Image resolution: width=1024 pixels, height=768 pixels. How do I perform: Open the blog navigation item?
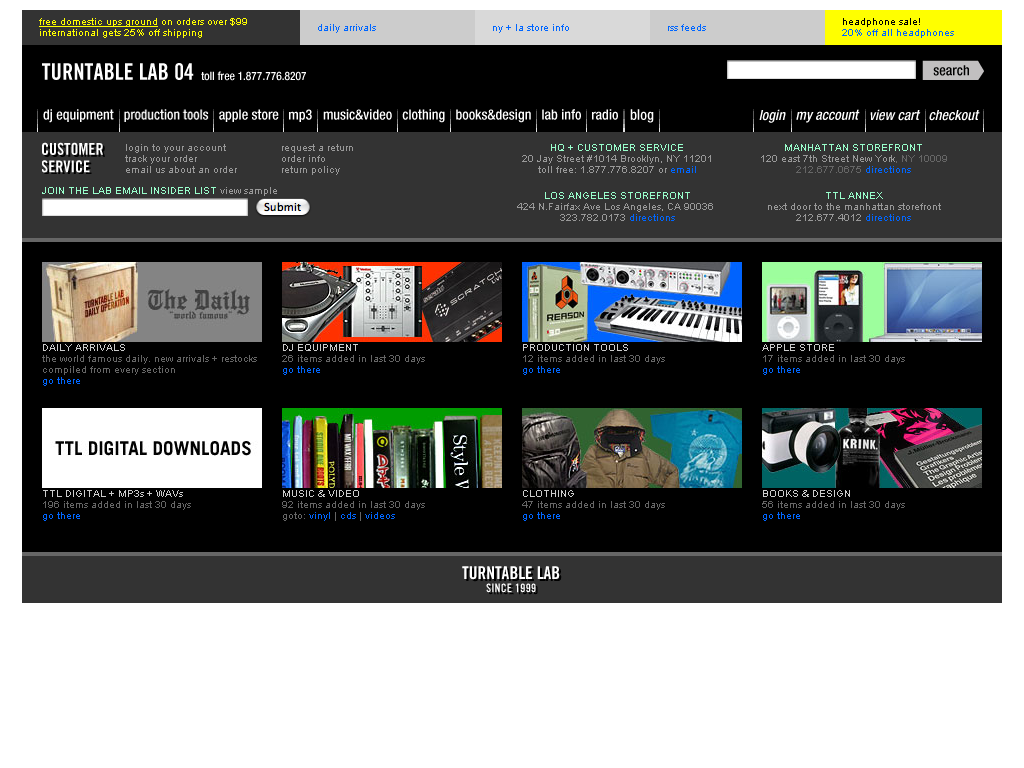pos(641,116)
